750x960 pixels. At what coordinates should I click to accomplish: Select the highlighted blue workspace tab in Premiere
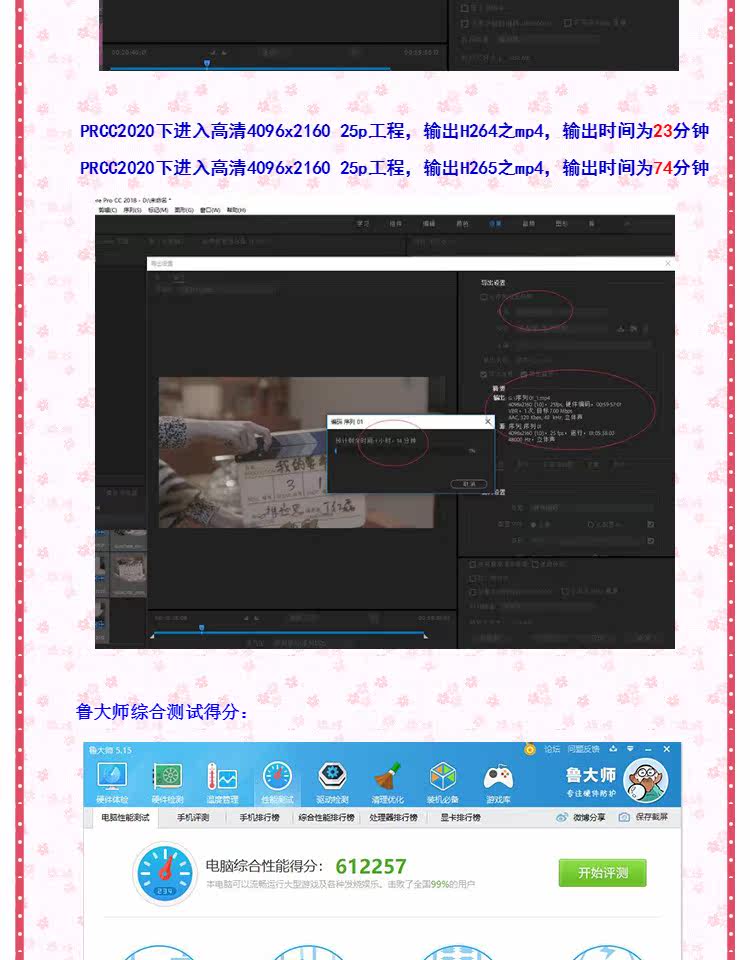[x=495, y=224]
